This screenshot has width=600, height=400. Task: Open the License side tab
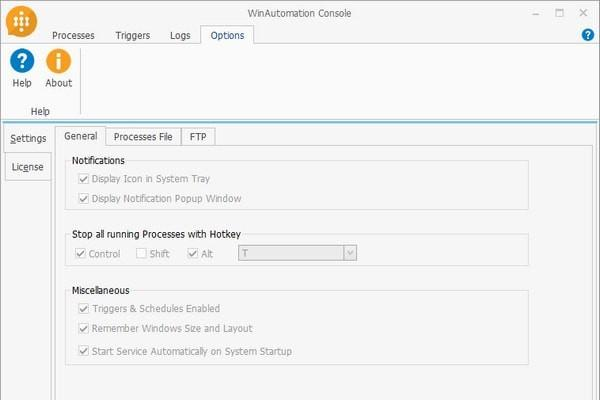(28, 167)
